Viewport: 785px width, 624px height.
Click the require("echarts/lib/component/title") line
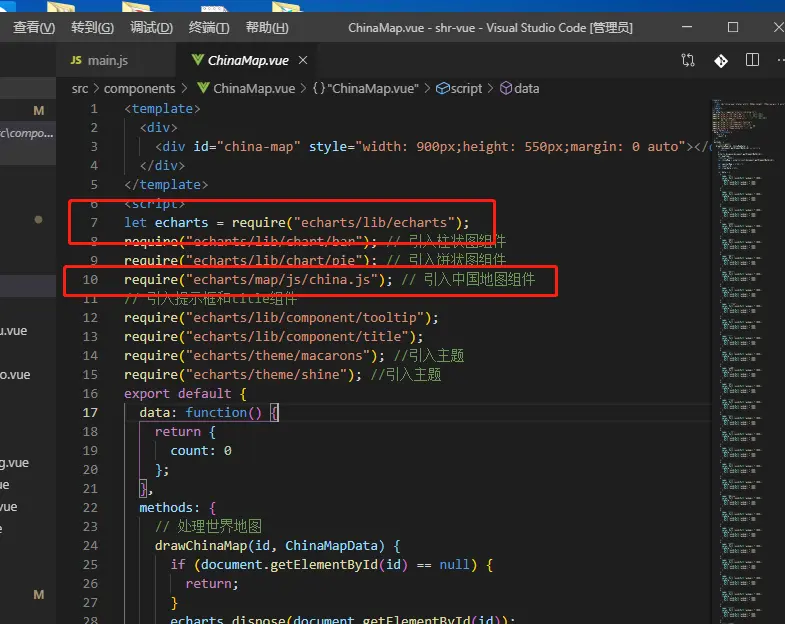[x=274, y=337]
